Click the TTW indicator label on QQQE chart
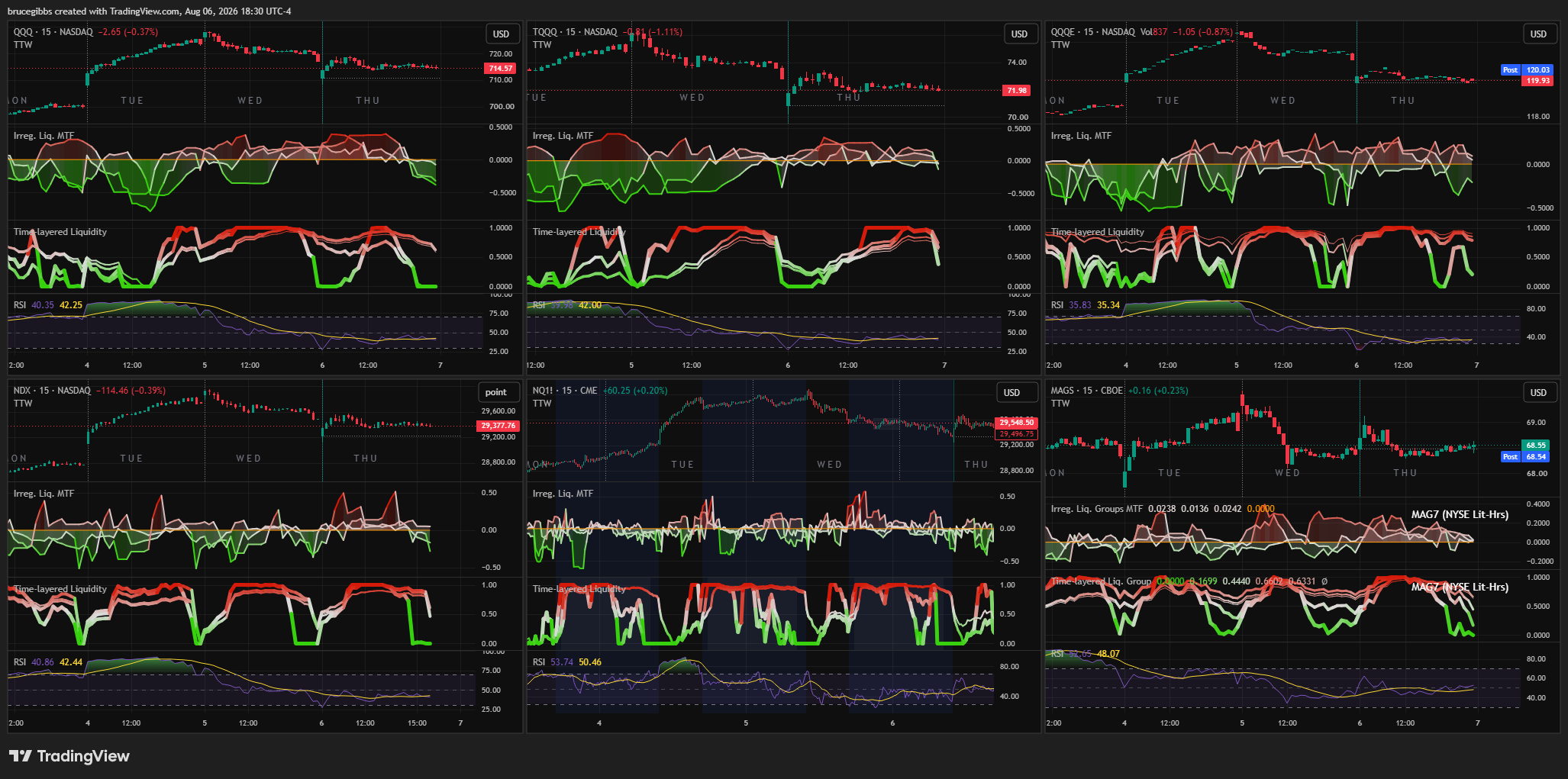This screenshot has height=779, width=1568. point(1060,45)
